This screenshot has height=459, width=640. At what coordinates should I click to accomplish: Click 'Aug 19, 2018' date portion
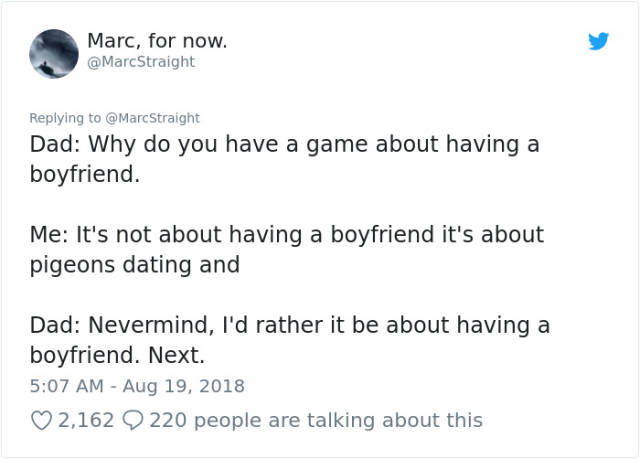coord(184,386)
